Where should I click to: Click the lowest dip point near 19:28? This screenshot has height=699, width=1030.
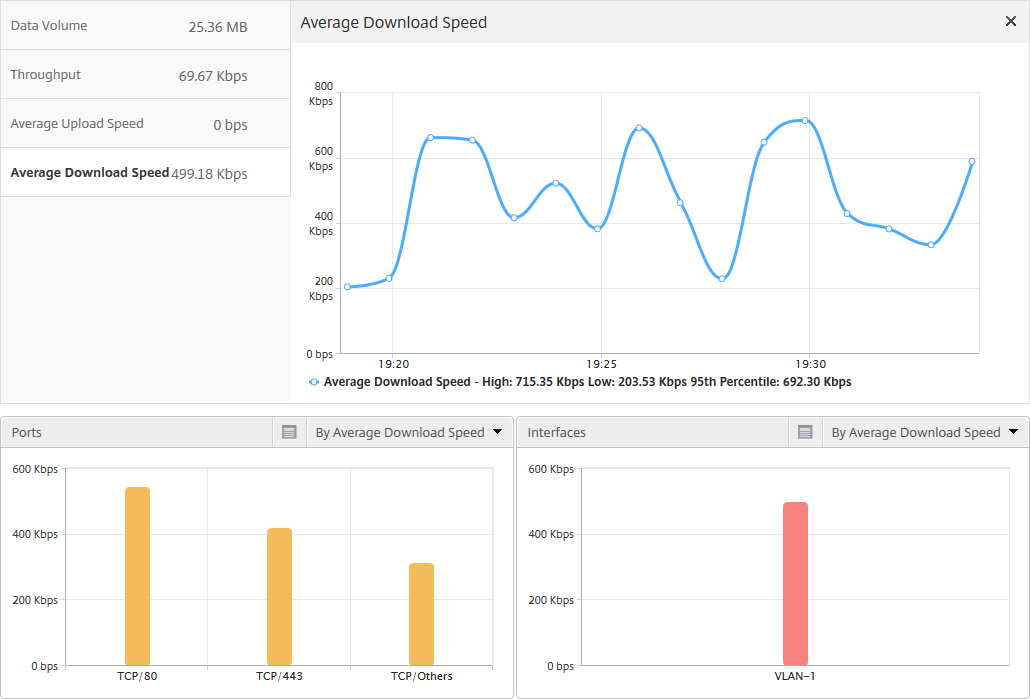(x=722, y=279)
